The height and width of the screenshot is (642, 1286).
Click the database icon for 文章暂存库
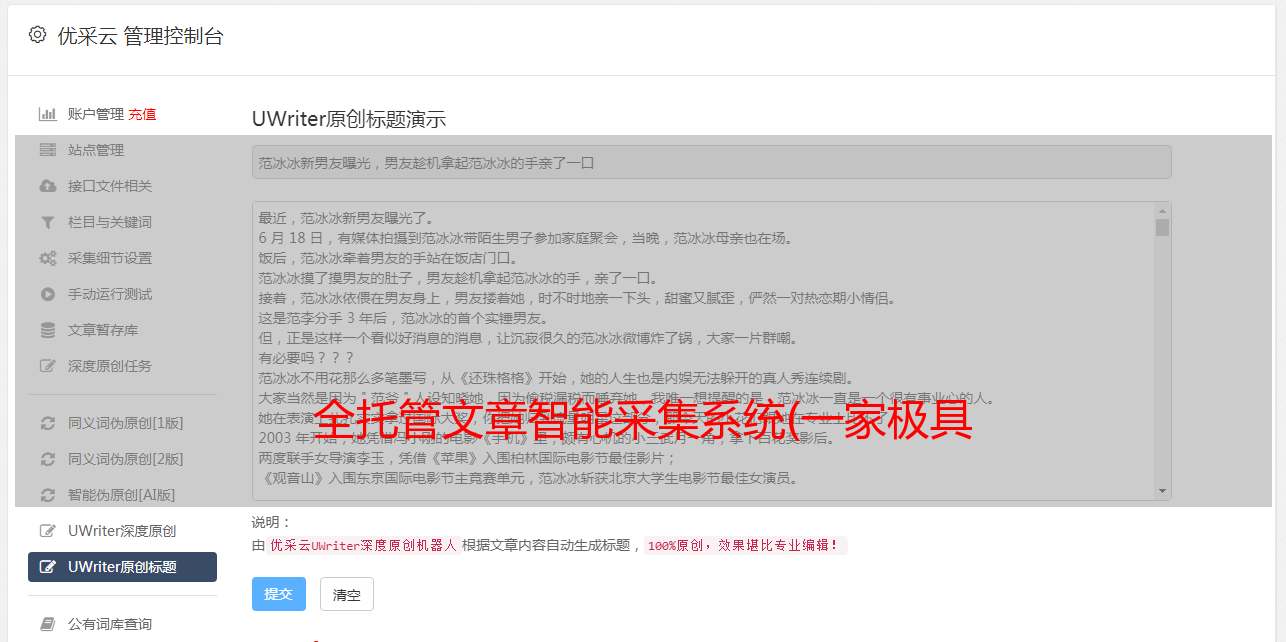(x=47, y=330)
